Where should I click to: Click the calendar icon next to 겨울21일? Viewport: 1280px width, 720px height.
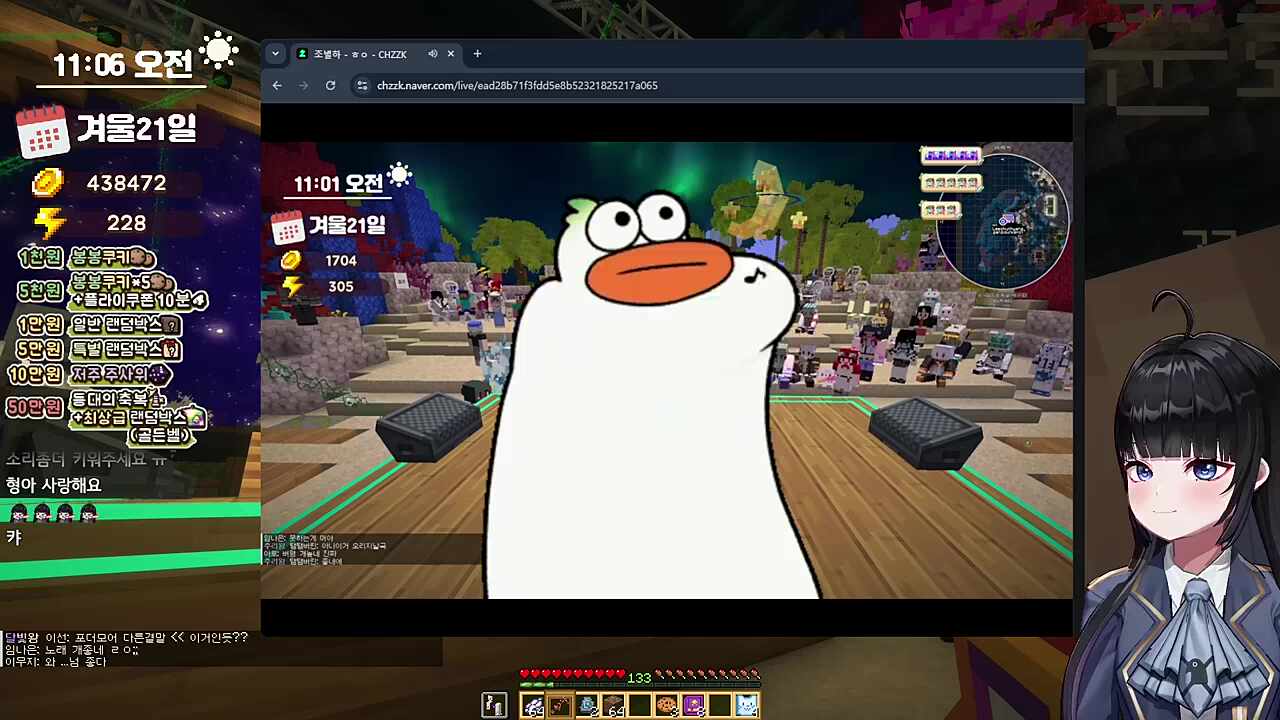[x=43, y=131]
